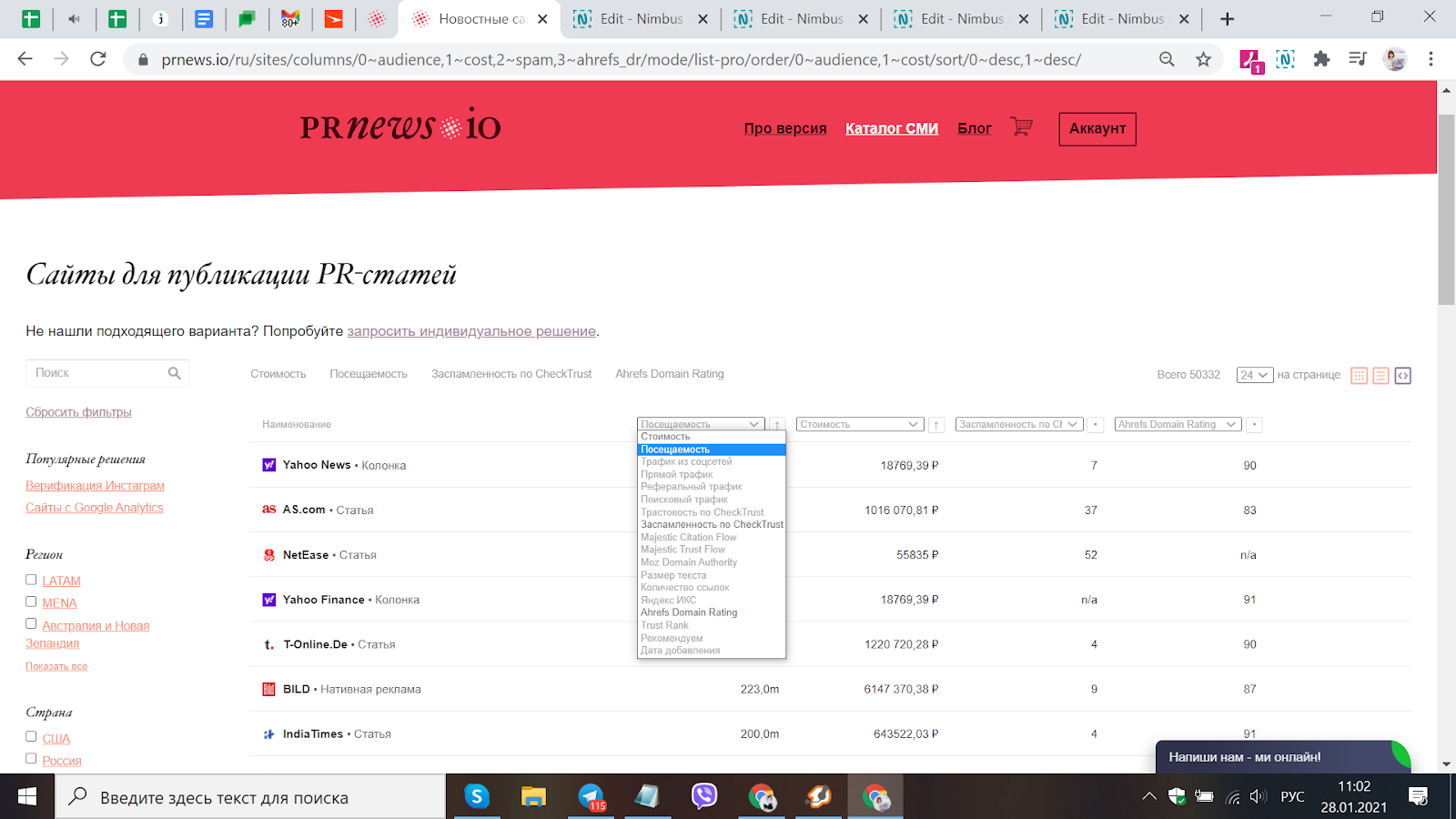Screen dimensions: 1456x819
Task: Click Сбросить фильтры link
Action: point(78,412)
